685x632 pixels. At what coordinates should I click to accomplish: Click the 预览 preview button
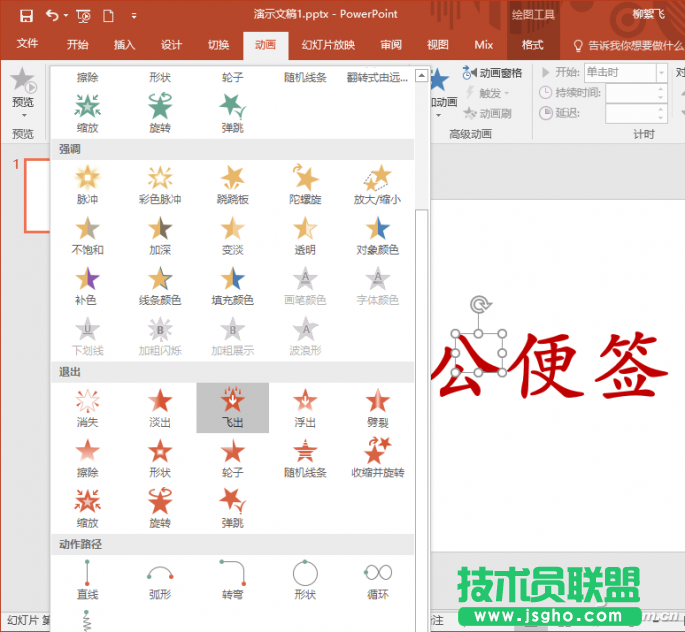22,88
